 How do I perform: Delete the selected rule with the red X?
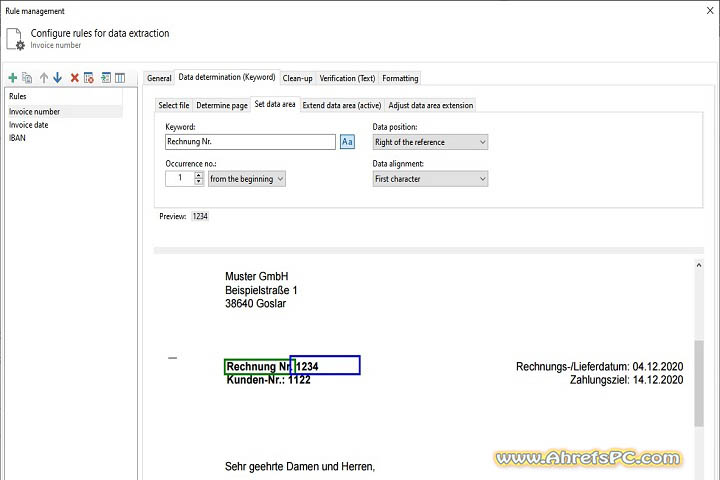74,78
